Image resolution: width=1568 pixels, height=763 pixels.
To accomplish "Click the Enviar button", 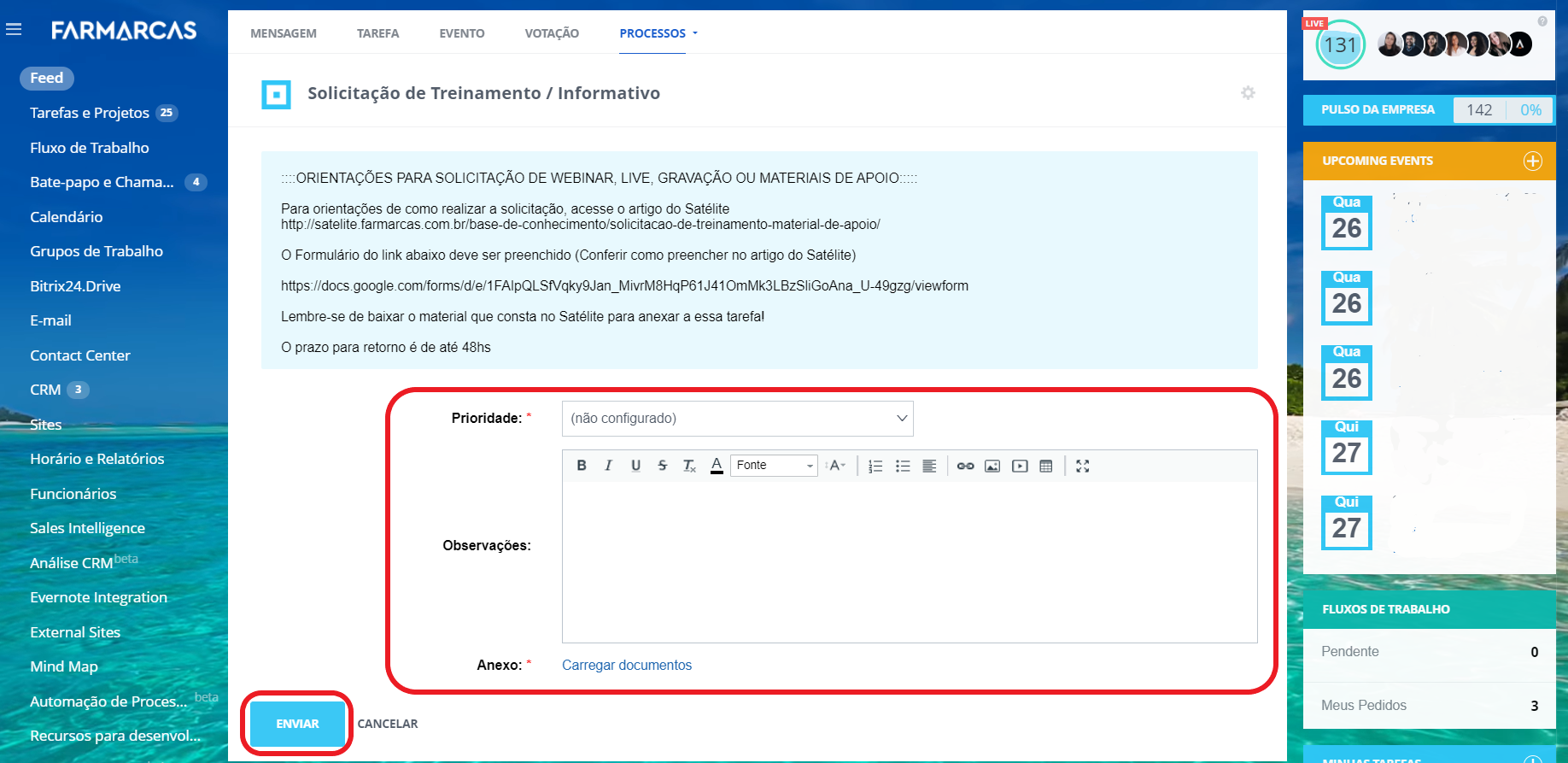I will point(297,724).
